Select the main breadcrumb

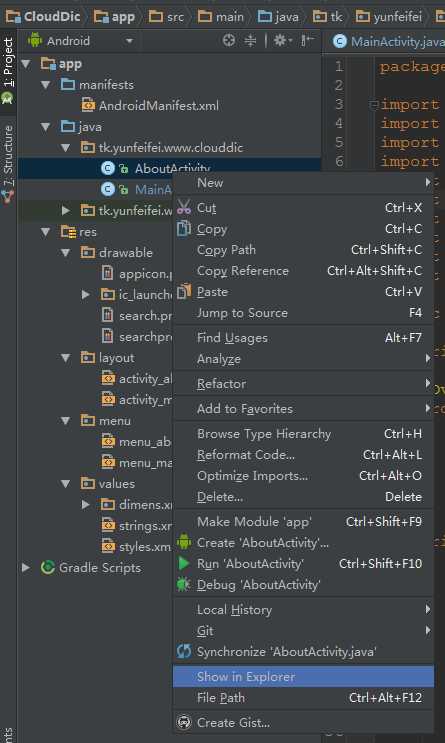tap(221, 17)
